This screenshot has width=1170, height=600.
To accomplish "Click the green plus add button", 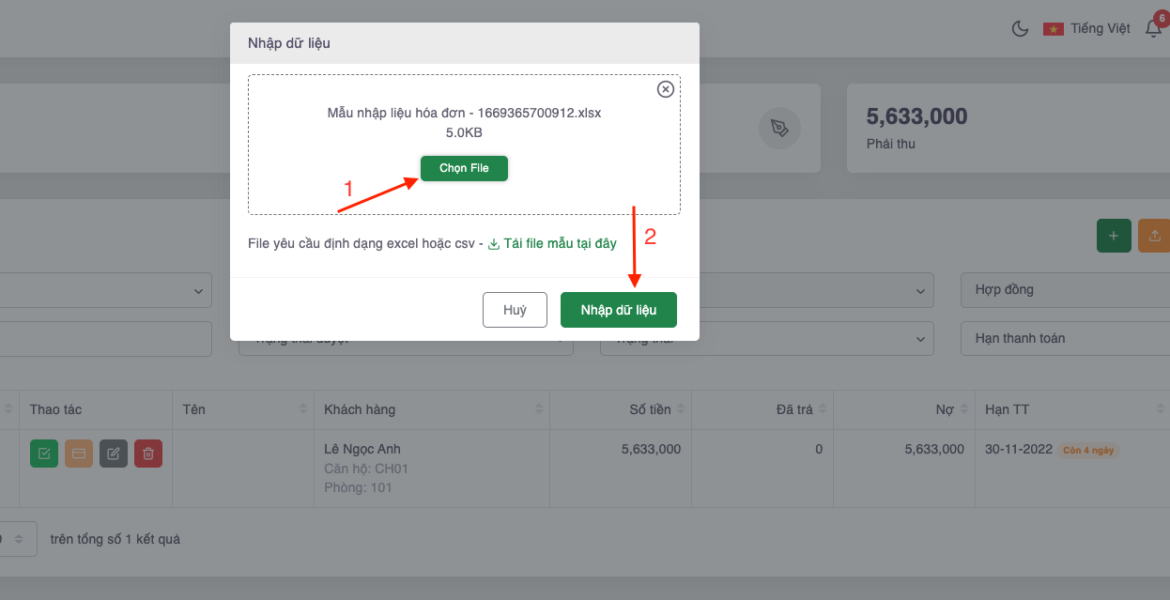I will pyautogui.click(x=1113, y=235).
